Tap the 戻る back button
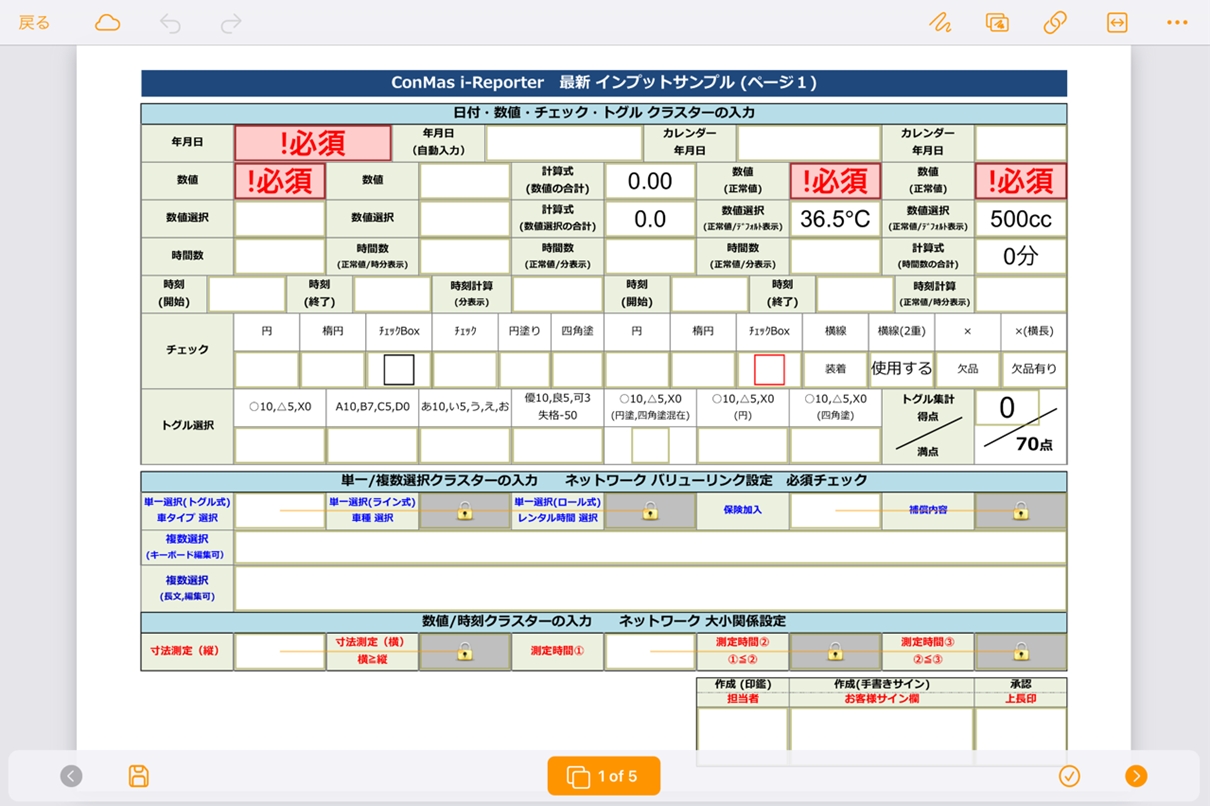Viewport: 1210px width, 806px height. pos(34,23)
